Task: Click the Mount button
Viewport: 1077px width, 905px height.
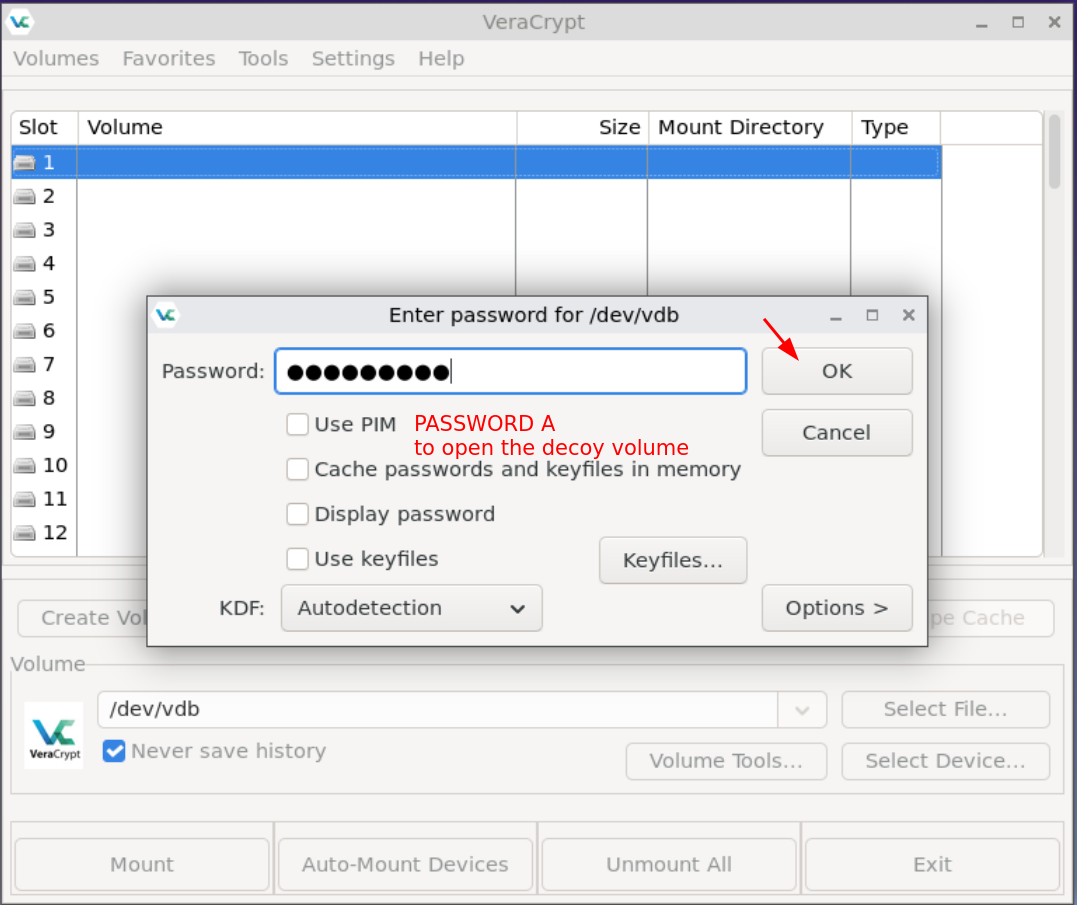Action: (x=142, y=864)
